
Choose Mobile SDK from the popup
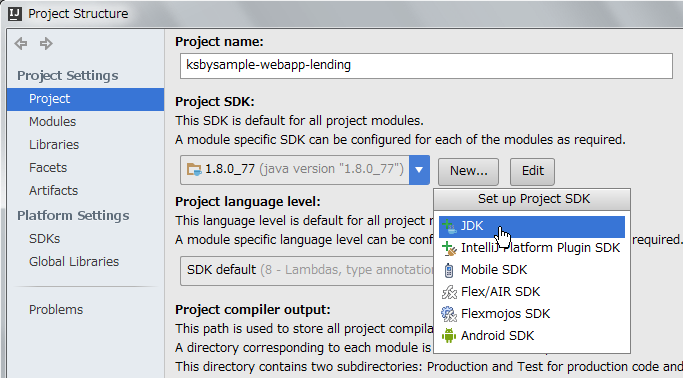click(532, 270)
